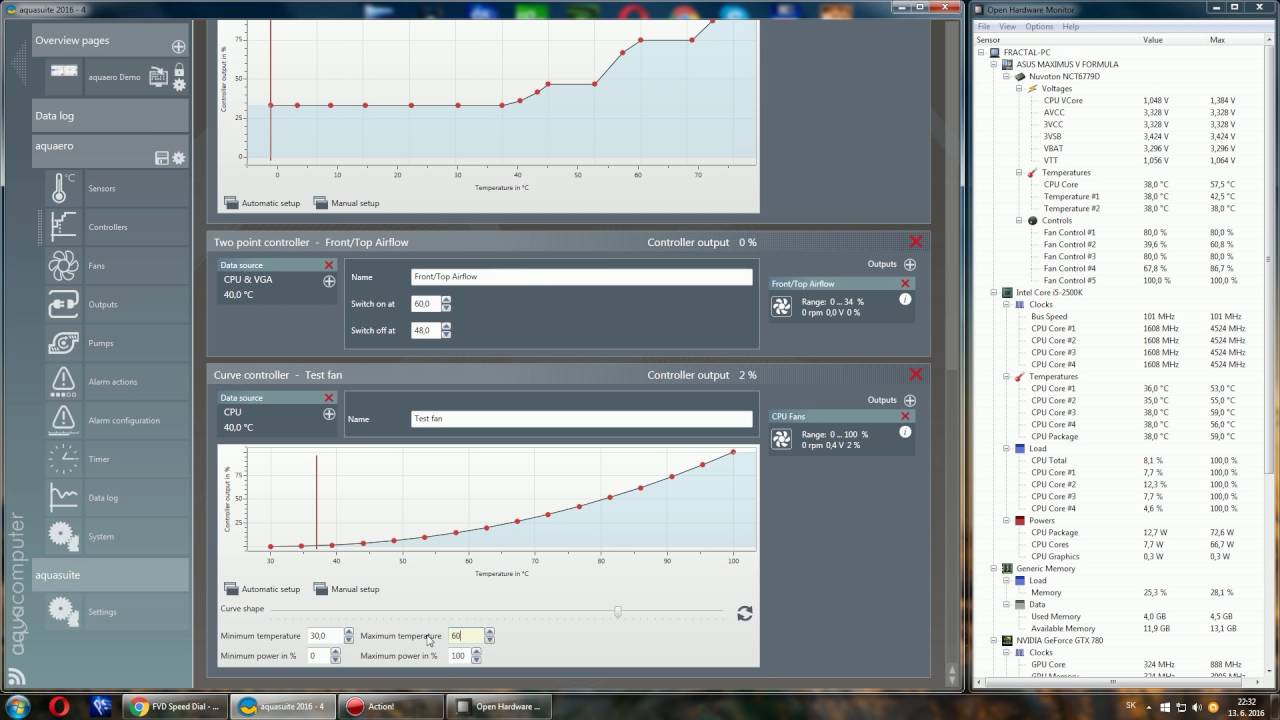Click Automatic setup under Test fan curve
Viewport: 1280px width, 720px height.
pyautogui.click(x=262, y=589)
